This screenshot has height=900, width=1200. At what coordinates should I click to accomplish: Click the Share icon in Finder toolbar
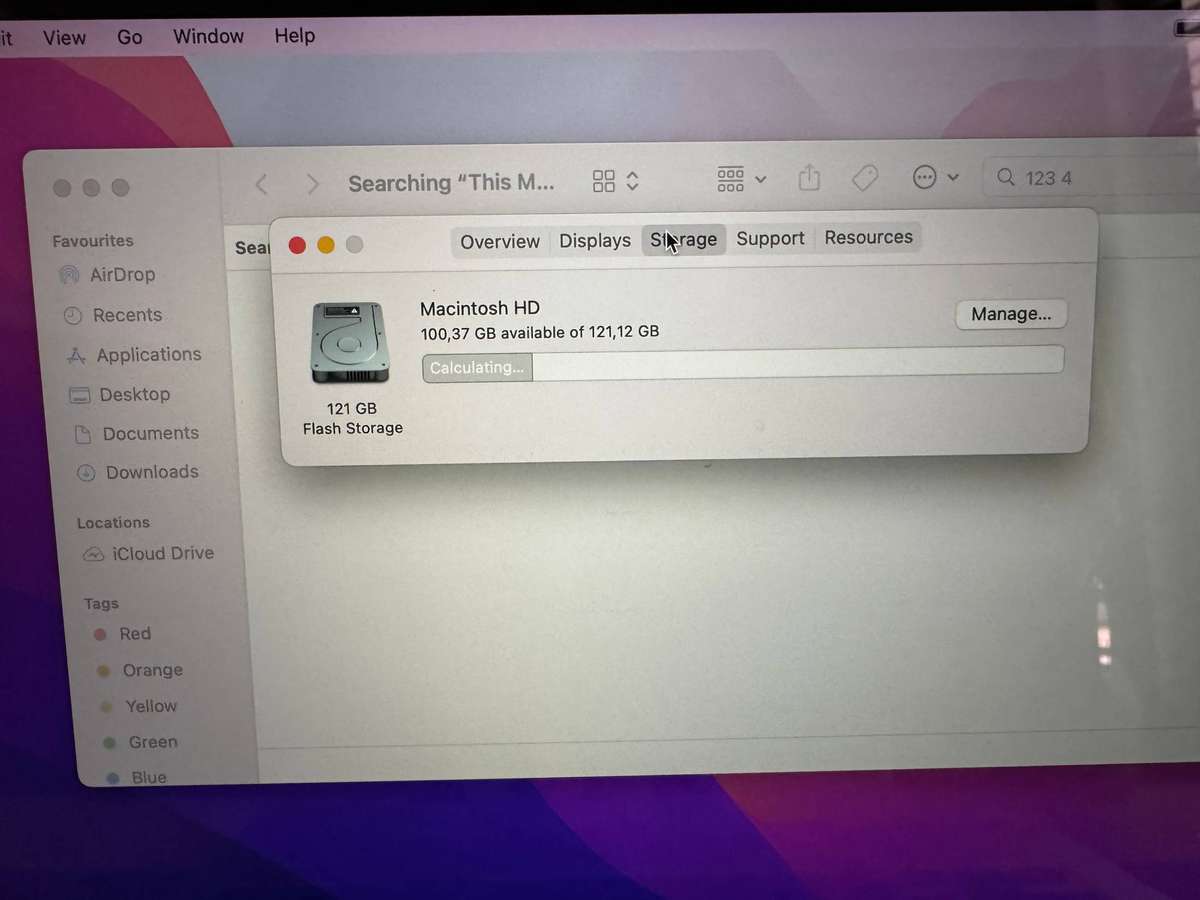tap(809, 178)
